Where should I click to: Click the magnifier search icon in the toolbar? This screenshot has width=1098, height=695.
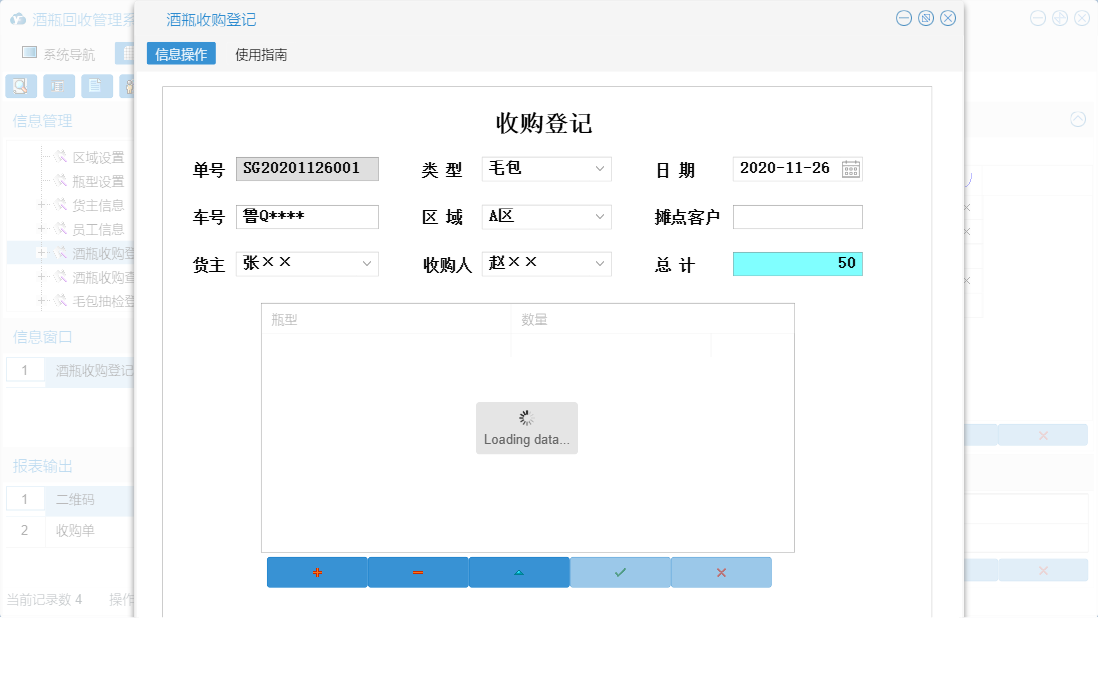20,86
